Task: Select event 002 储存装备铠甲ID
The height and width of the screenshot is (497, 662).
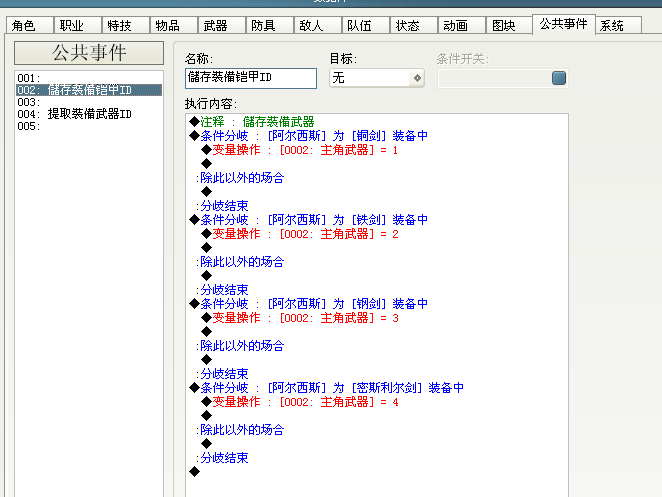Action: 89,90
